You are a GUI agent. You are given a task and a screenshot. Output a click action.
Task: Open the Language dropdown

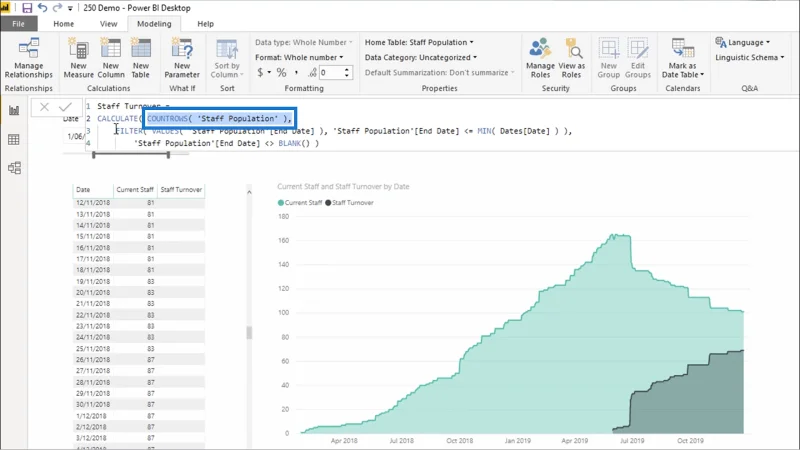(x=743, y=42)
